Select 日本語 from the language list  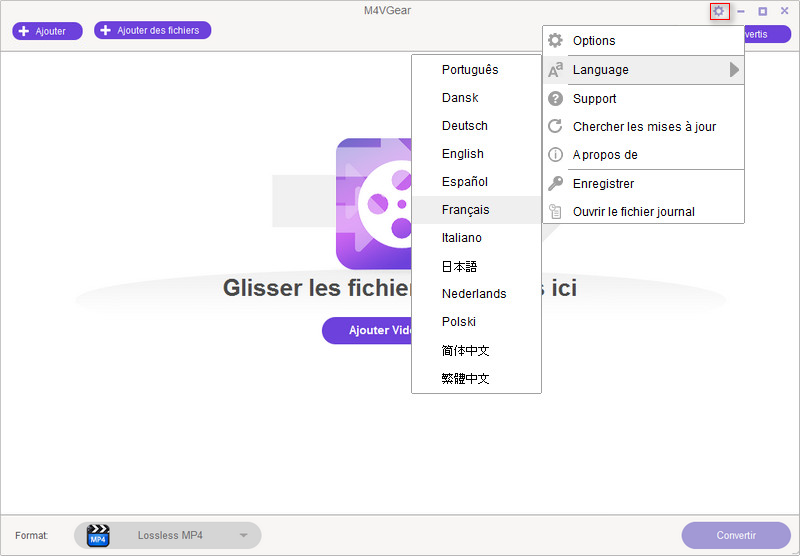coord(459,266)
